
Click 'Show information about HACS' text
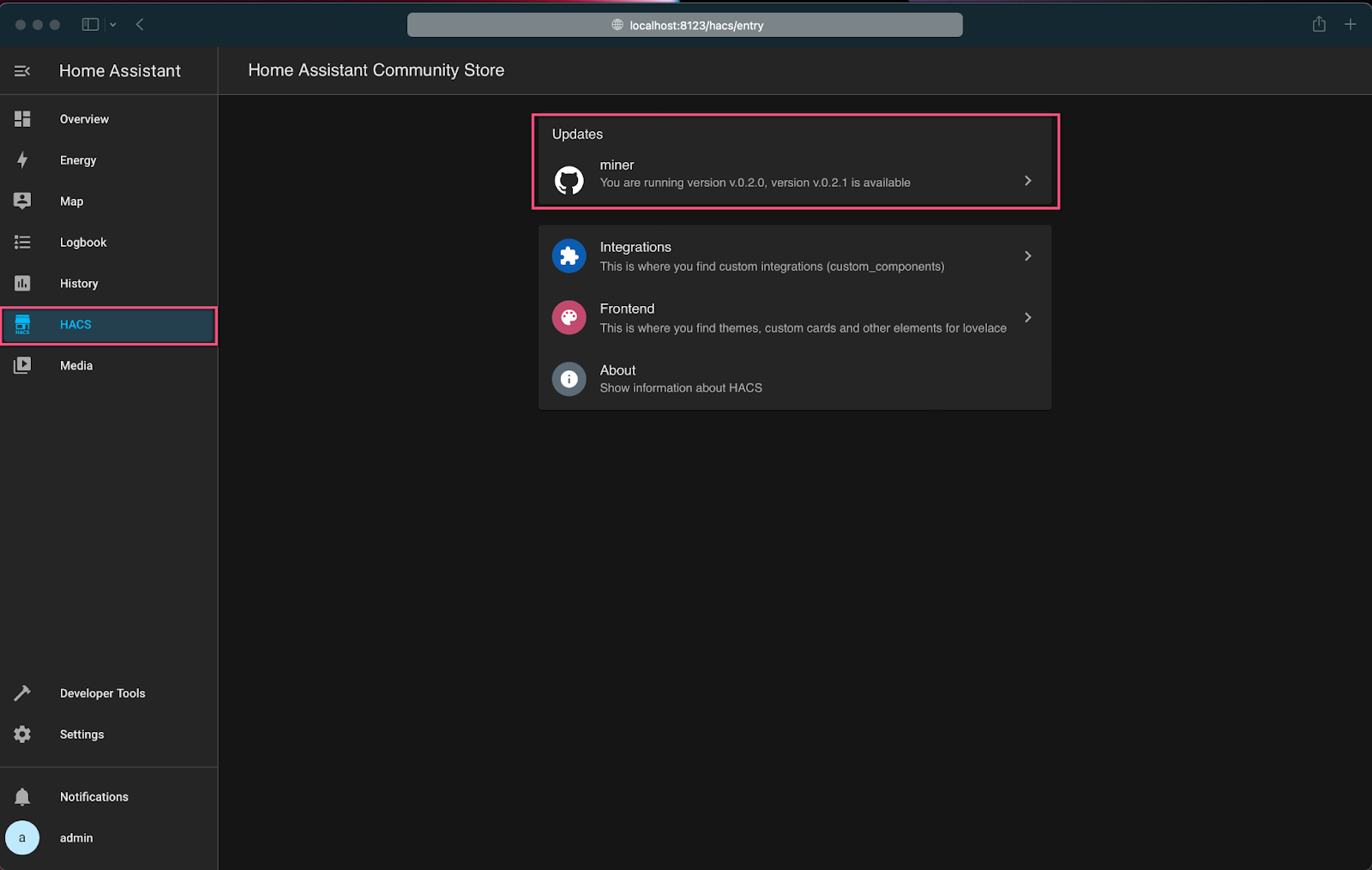(x=681, y=388)
